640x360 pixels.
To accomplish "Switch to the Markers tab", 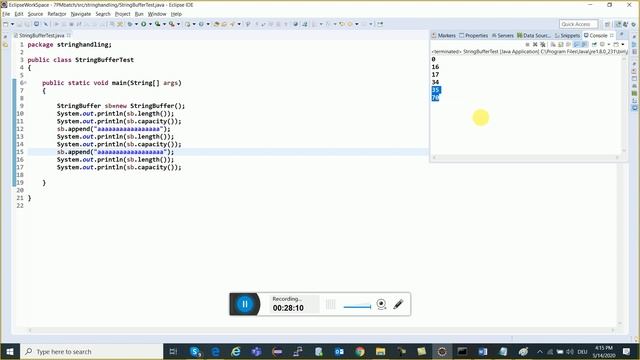I will (x=444, y=36).
